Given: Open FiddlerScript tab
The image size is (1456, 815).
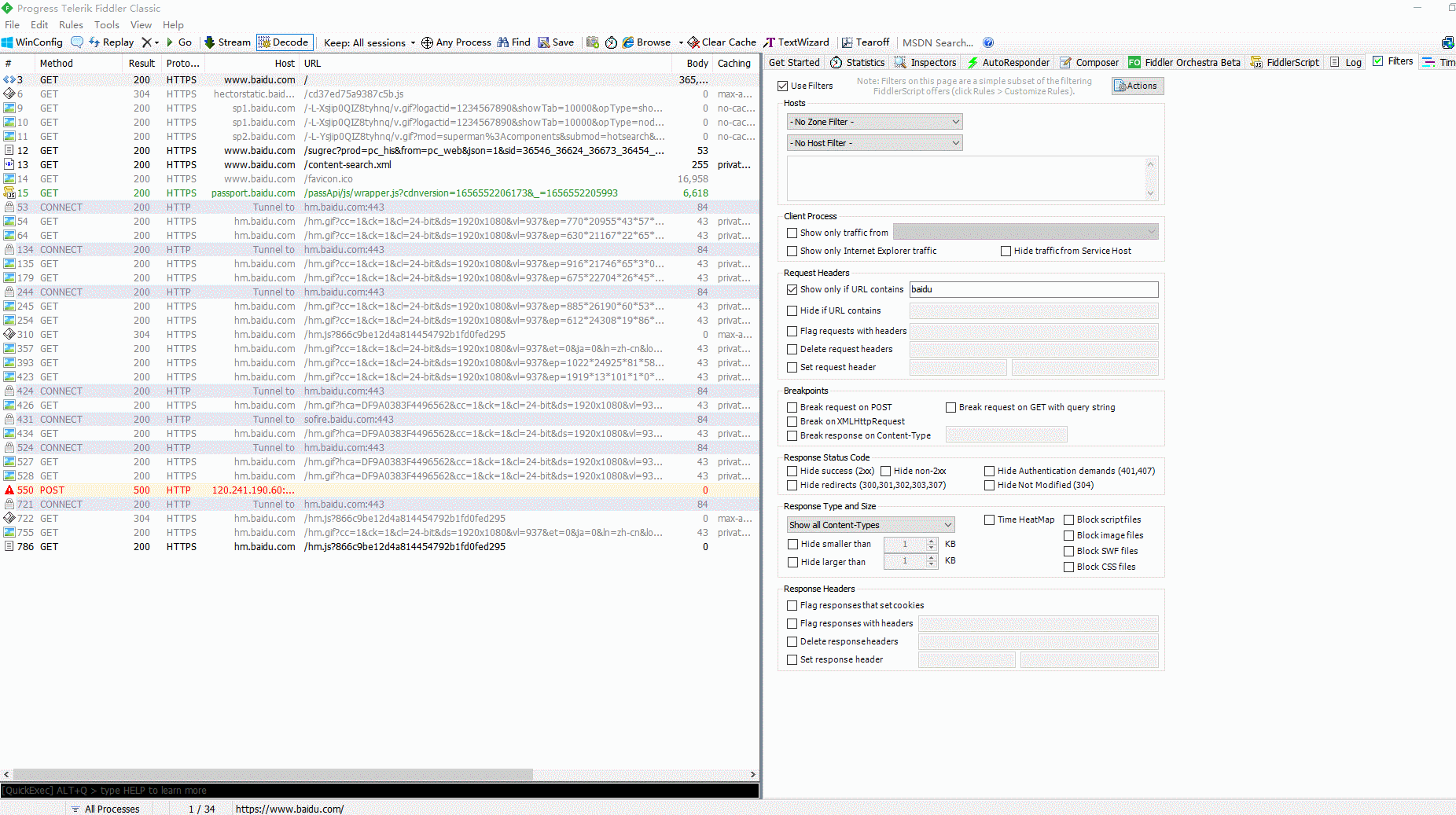Looking at the screenshot, I should coord(1285,63).
